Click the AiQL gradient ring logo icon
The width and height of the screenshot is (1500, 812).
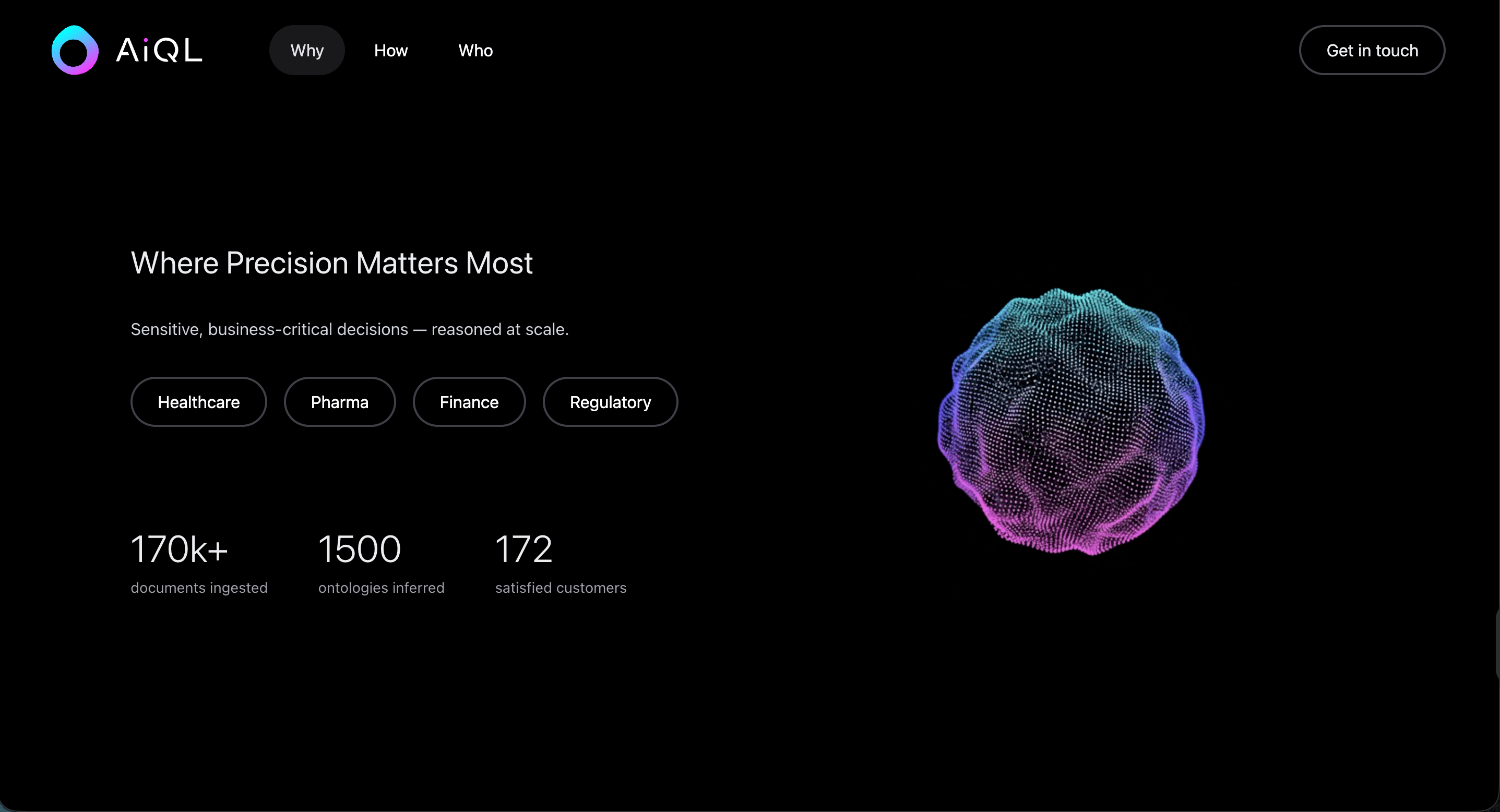[x=75, y=50]
